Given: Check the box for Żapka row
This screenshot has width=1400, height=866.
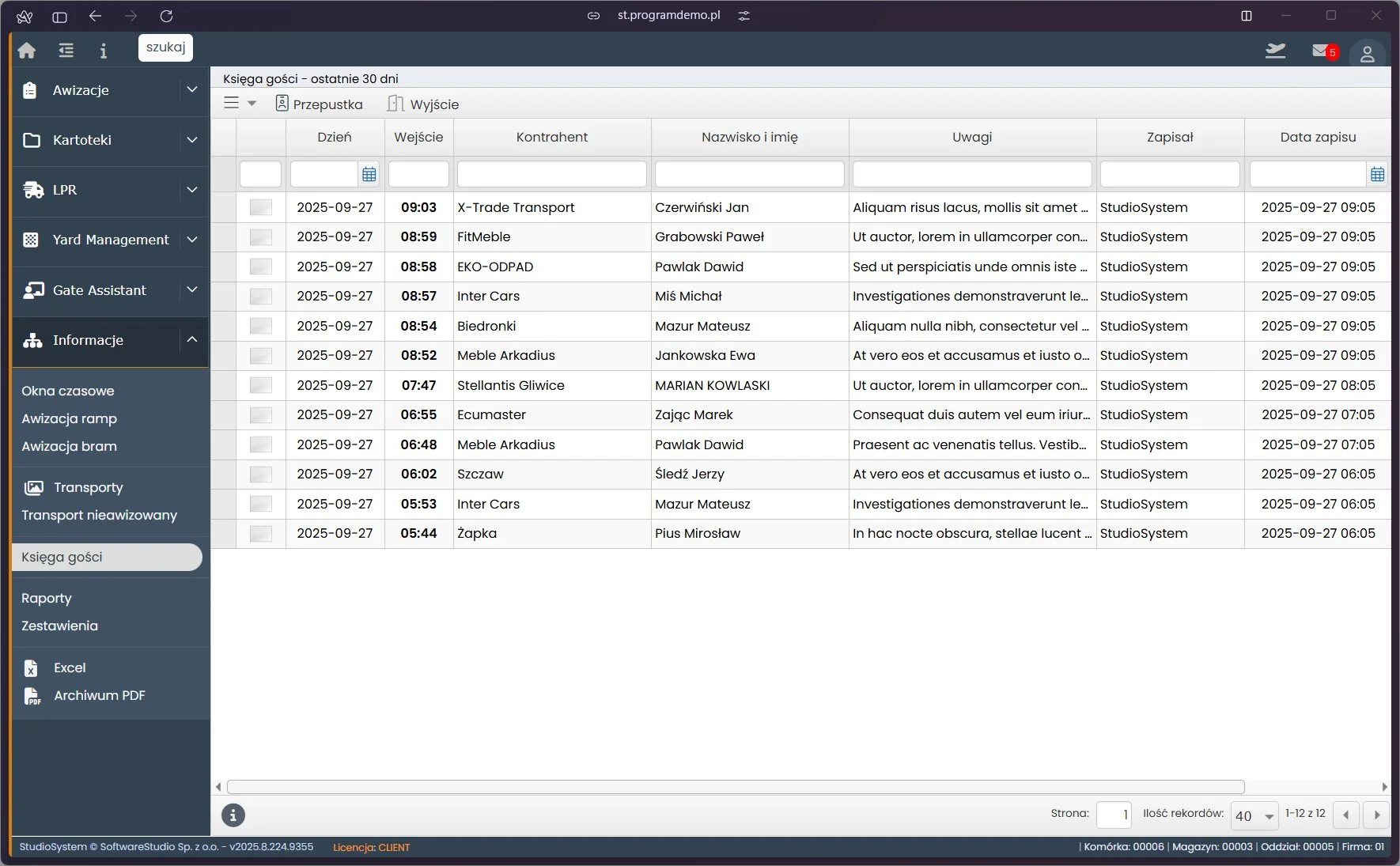Looking at the screenshot, I should pos(260,534).
